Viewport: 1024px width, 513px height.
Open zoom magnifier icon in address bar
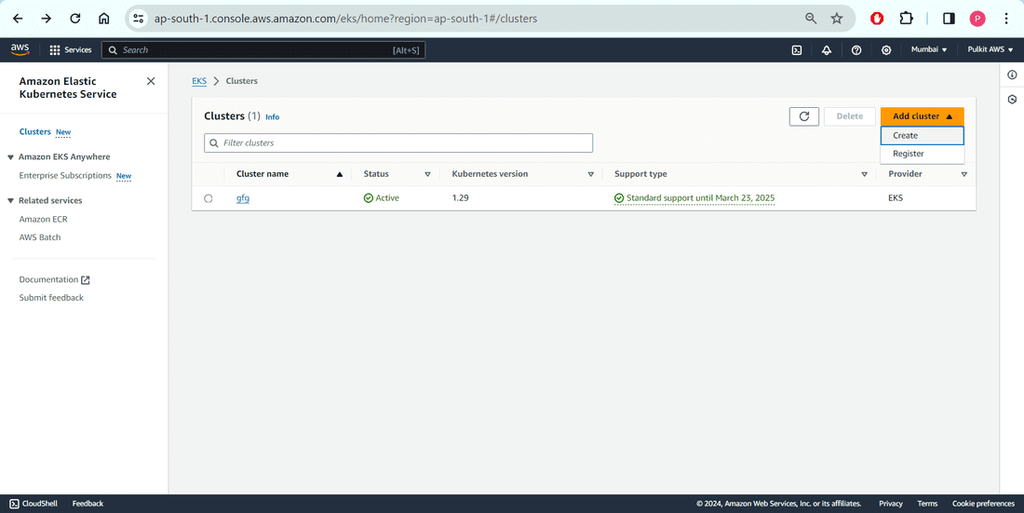coord(810,18)
